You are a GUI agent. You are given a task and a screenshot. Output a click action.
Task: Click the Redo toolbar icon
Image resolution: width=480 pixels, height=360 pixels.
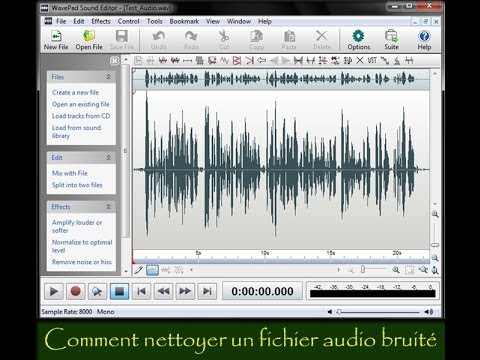[191, 36]
